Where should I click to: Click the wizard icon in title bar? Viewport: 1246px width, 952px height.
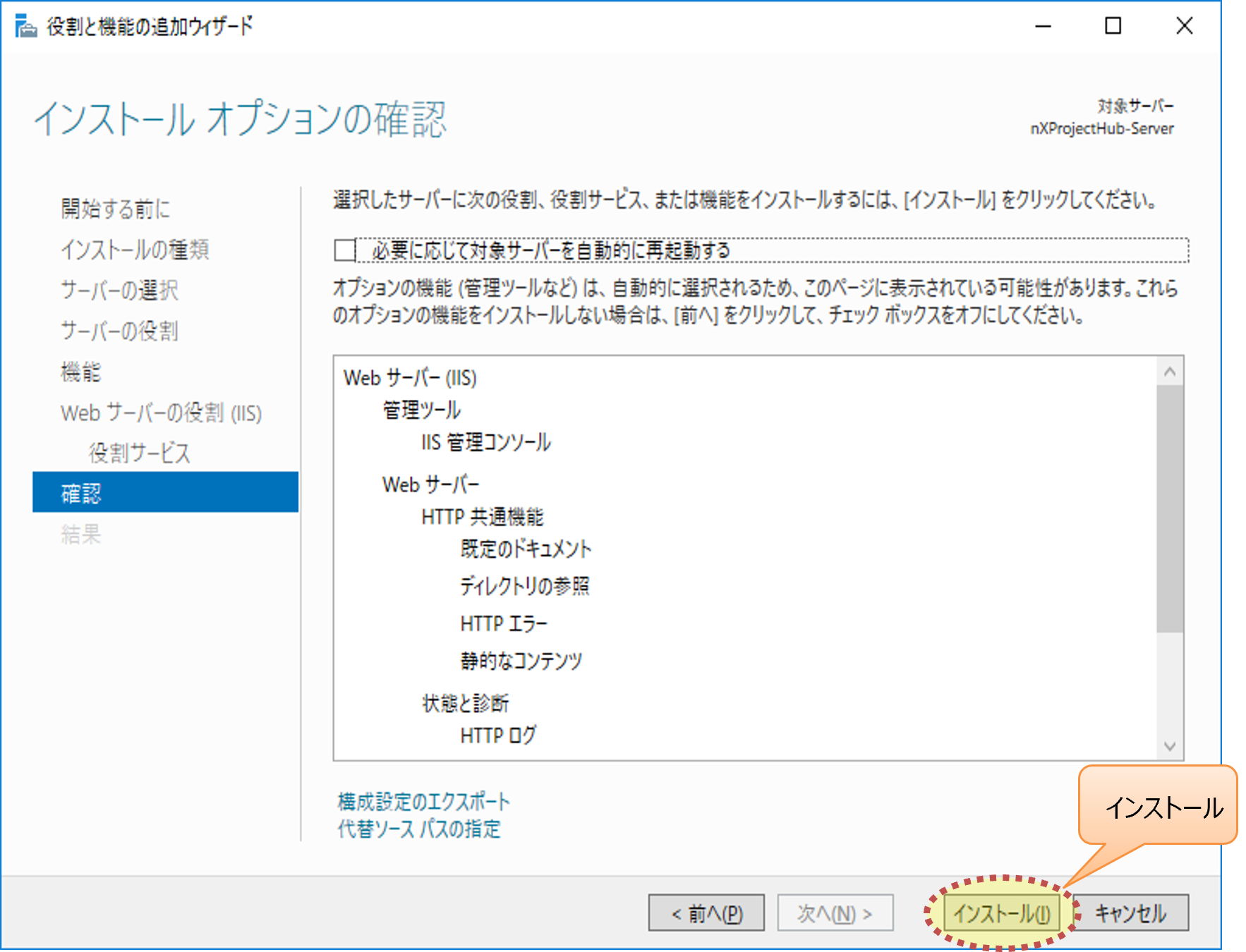click(25, 27)
